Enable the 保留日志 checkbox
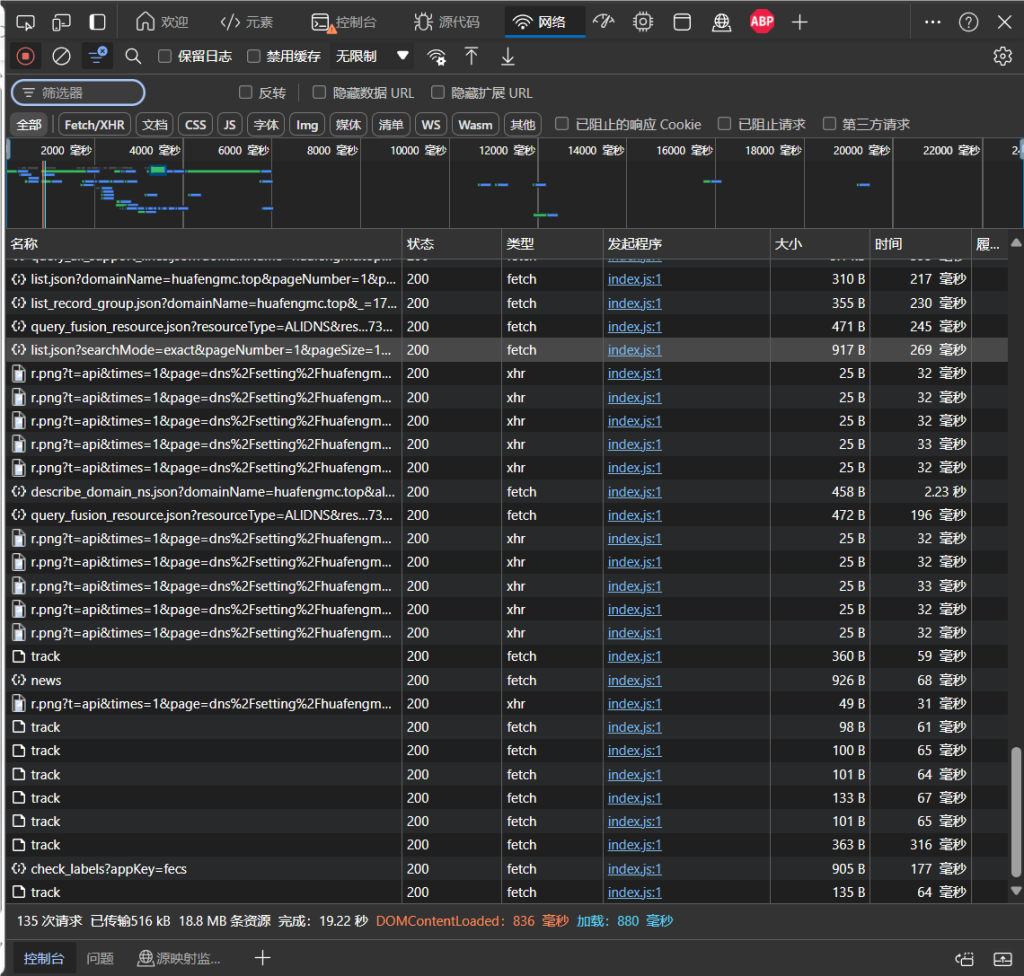1024x976 pixels. [166, 57]
